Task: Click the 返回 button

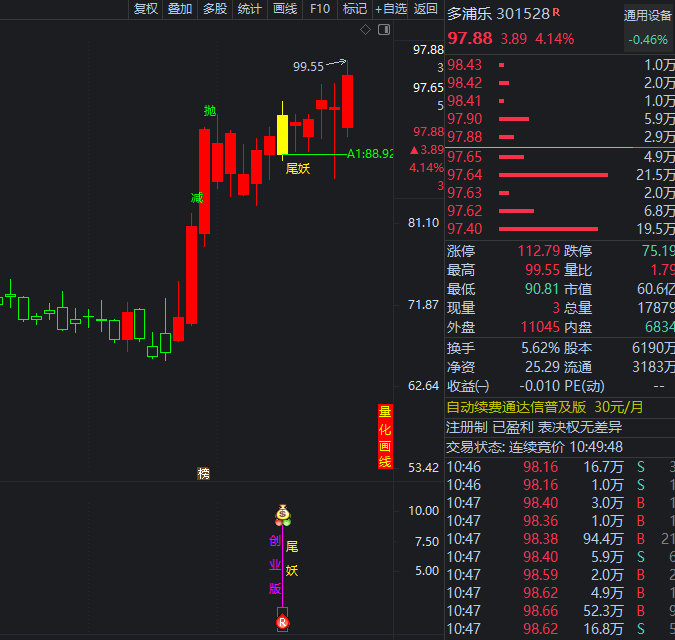Action: point(425,9)
